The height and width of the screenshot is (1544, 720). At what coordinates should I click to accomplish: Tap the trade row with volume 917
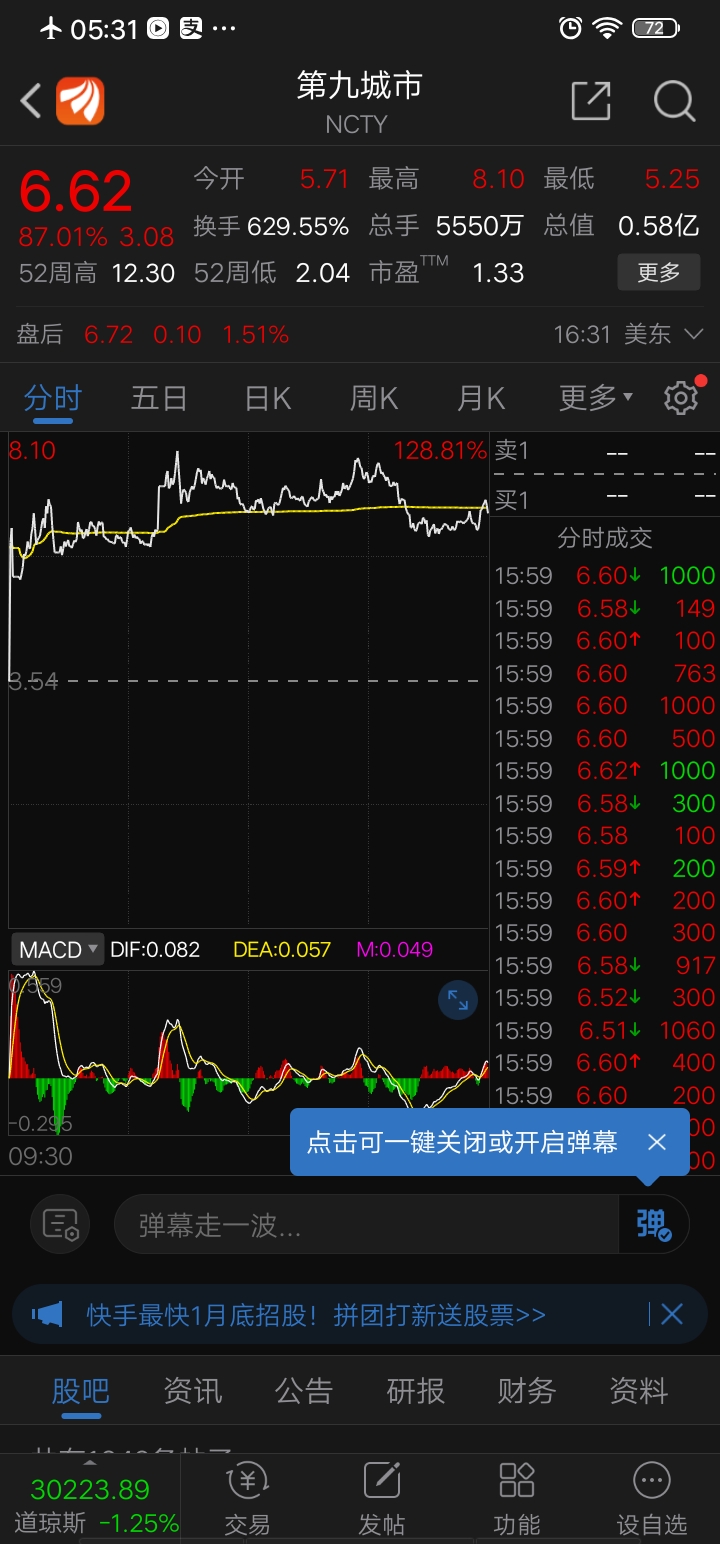tap(605, 965)
